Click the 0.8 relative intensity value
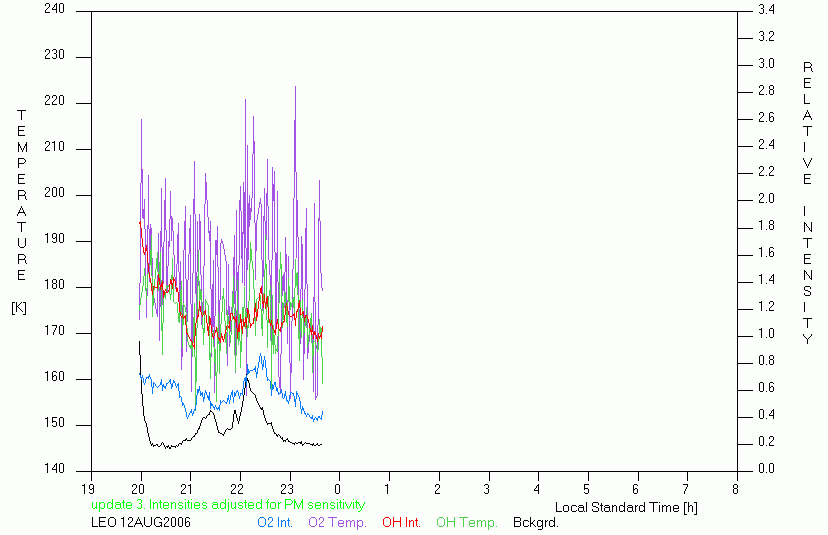Image resolution: width=828 pixels, height=535 pixels. coord(766,361)
